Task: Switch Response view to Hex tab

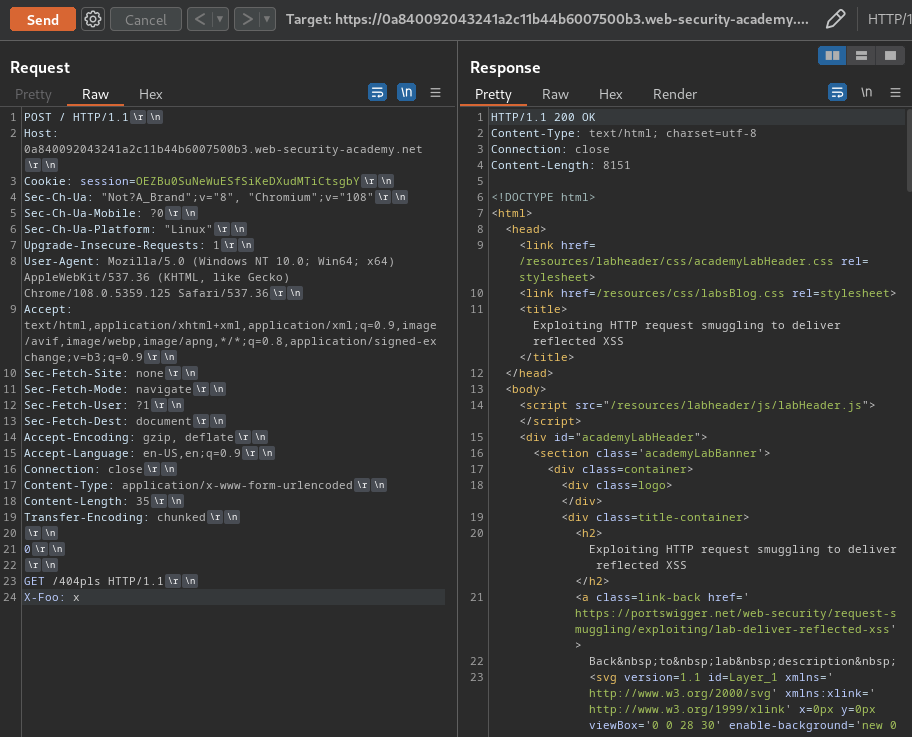Action: pos(611,94)
